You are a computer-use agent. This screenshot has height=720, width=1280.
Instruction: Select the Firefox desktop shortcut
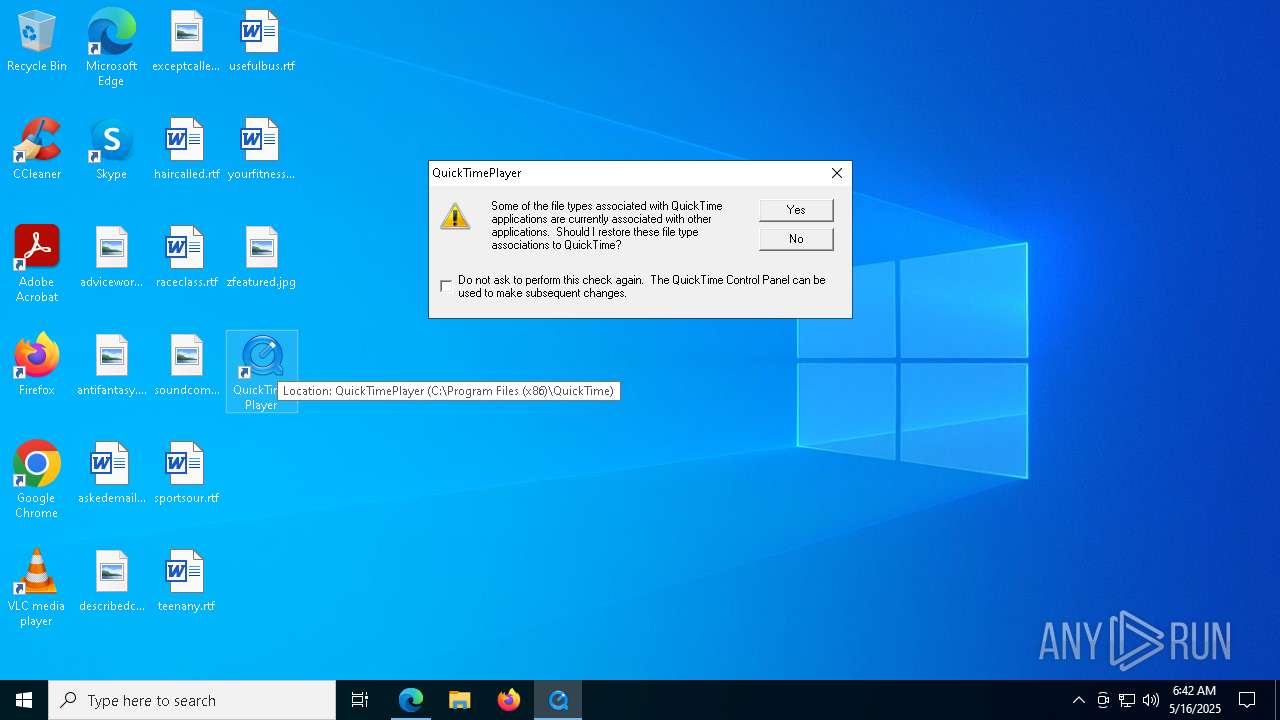point(37,365)
